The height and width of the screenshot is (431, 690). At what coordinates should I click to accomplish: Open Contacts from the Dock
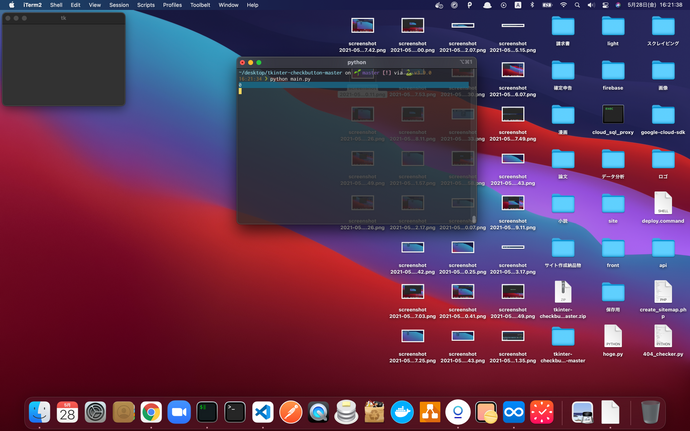coord(123,413)
